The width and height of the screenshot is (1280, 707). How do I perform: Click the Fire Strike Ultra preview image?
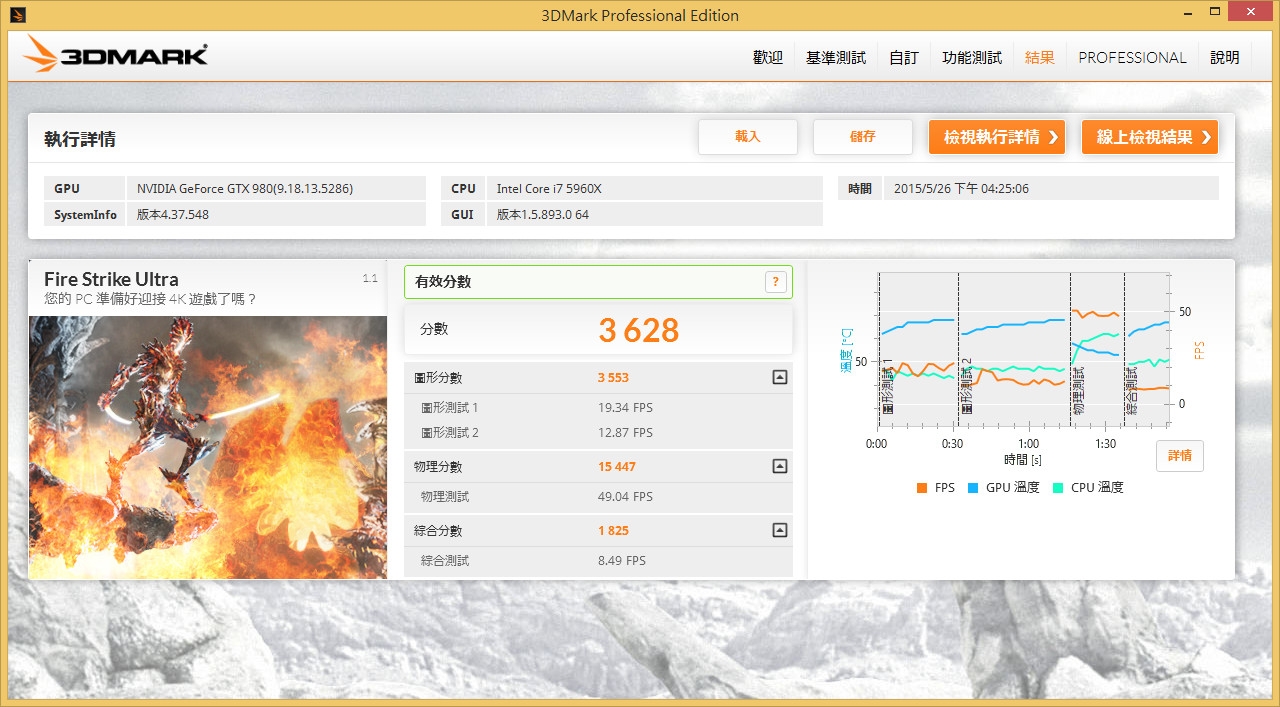(x=208, y=447)
